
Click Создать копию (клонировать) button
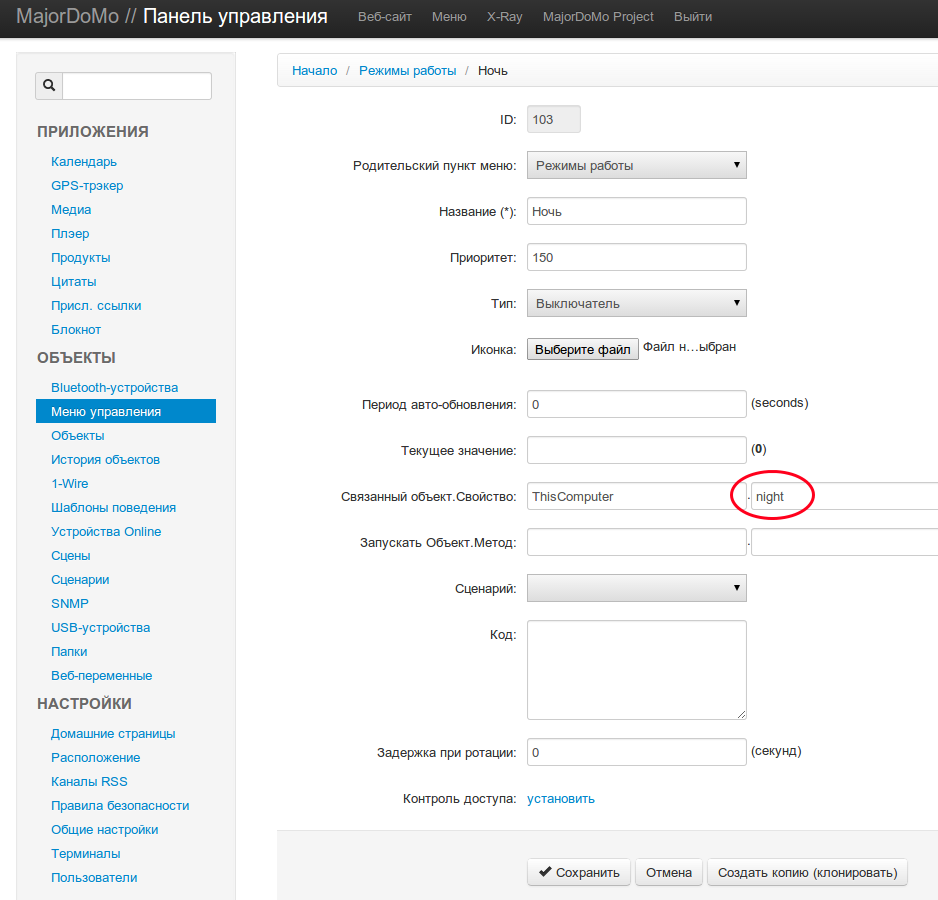tap(807, 872)
